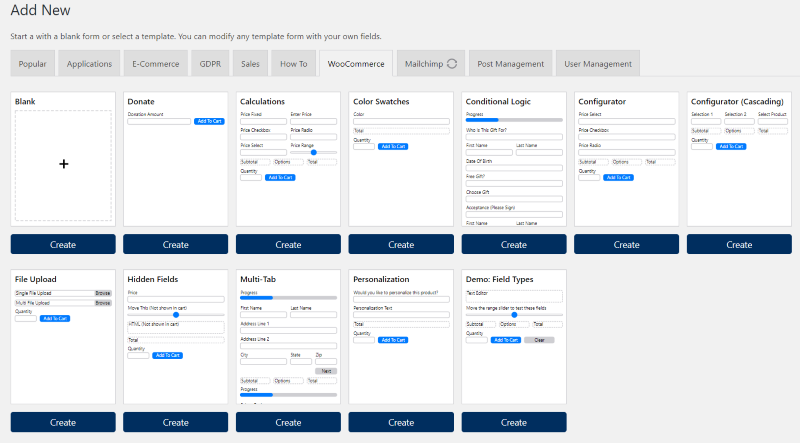
Task: Select the Color Swatches template preview
Action: click(x=401, y=159)
